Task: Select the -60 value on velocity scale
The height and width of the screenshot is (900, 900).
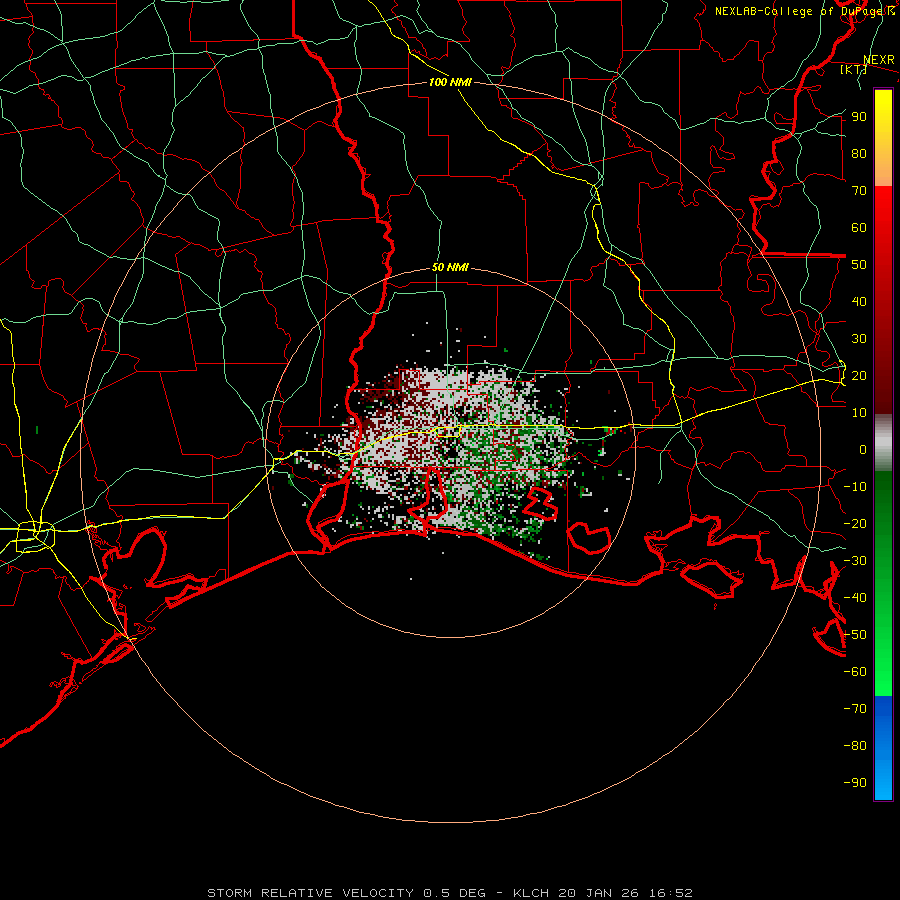Action: pos(855,672)
